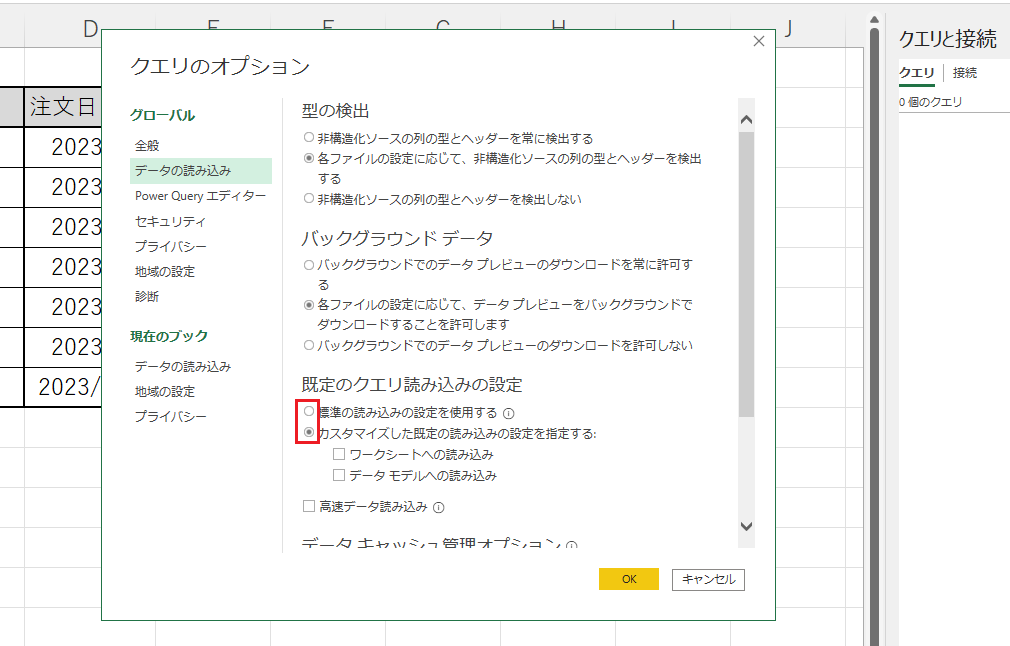This screenshot has height=646, width=1010.
Task: Select カスタマイズした既定の読み込みの設定 radio button
Action: pos(309,433)
